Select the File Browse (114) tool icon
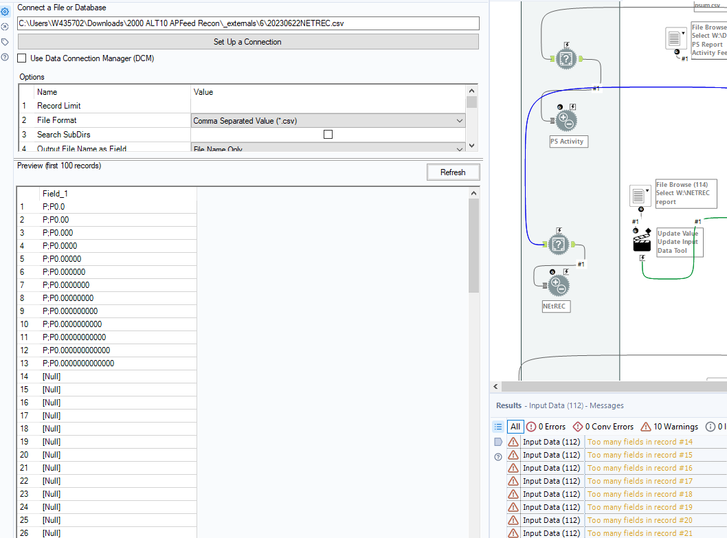The width and height of the screenshot is (727, 538). 639,195
